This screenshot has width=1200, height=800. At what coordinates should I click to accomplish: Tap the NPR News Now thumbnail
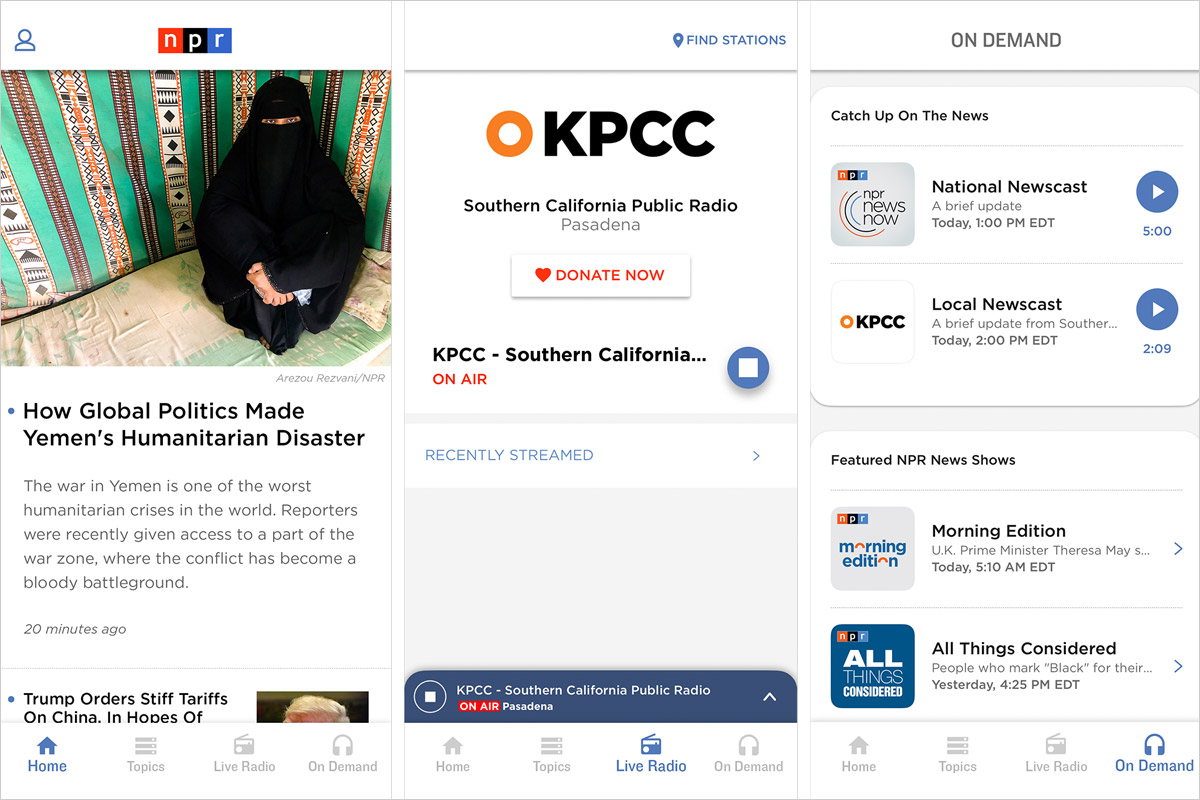coord(872,204)
